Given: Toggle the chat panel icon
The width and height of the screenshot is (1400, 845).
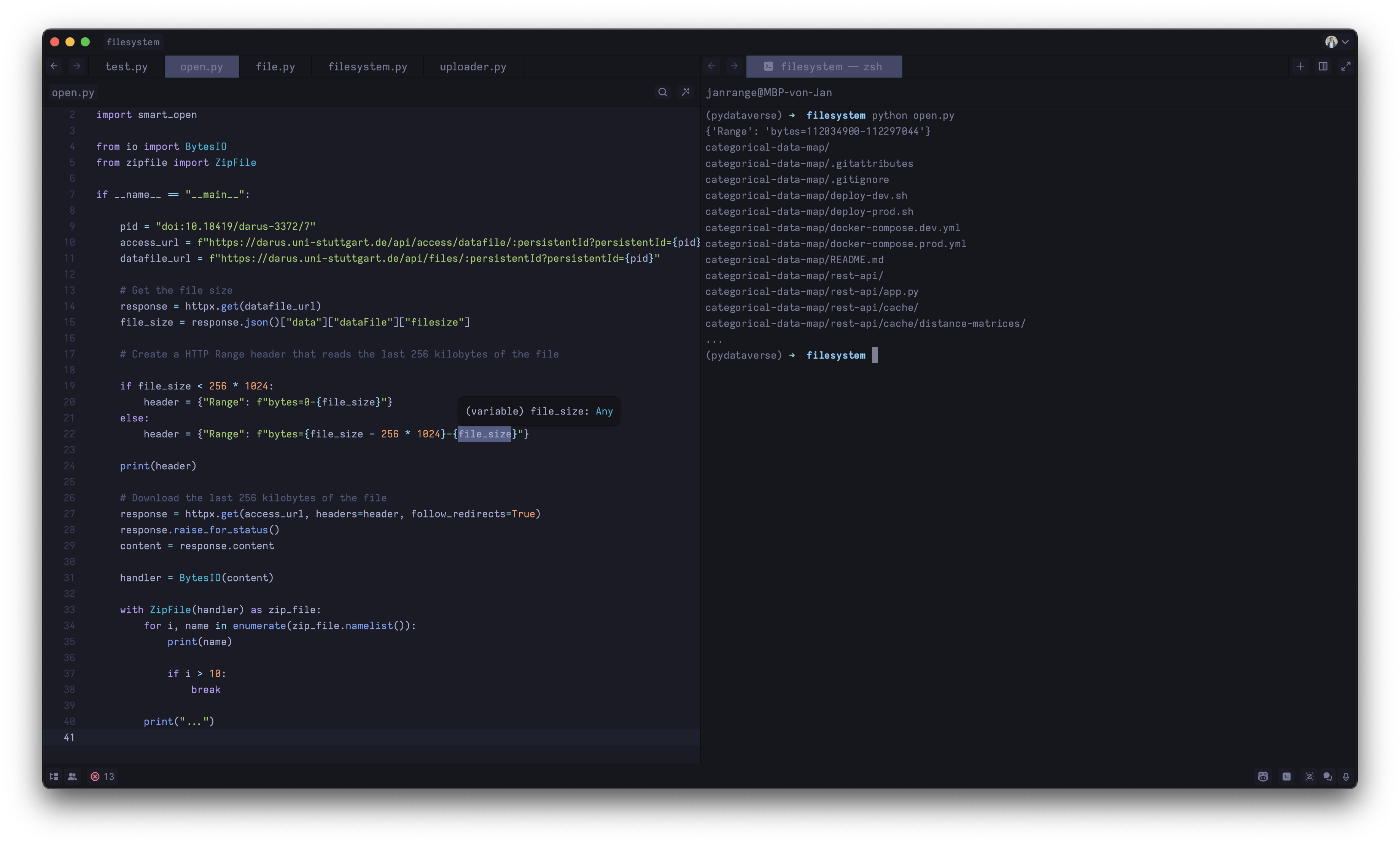Looking at the screenshot, I should point(1327,776).
